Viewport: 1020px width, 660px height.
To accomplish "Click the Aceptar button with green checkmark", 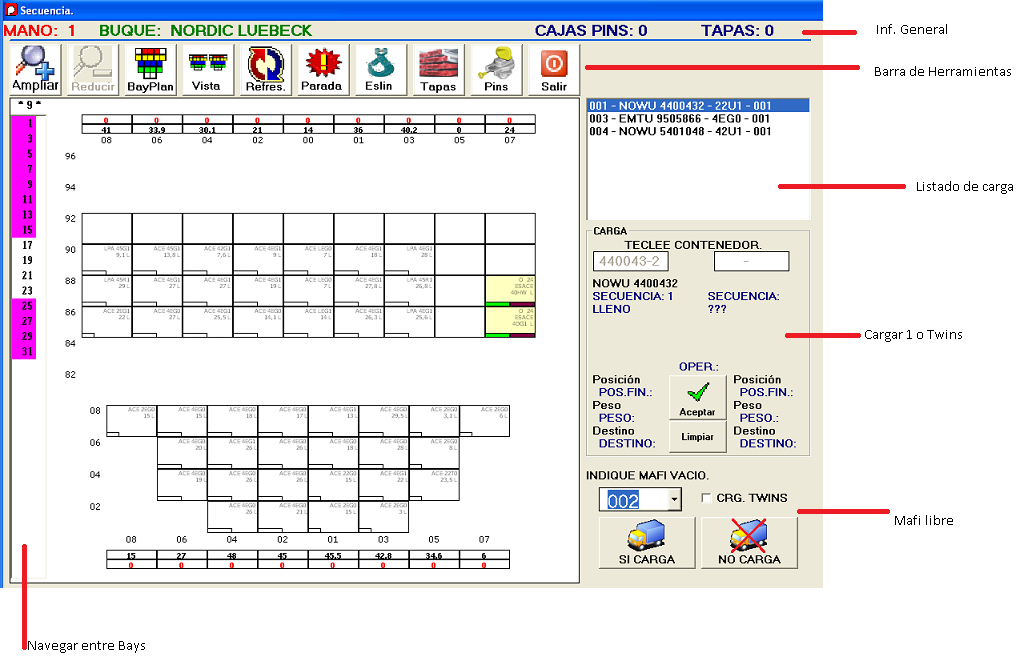I will click(x=697, y=399).
